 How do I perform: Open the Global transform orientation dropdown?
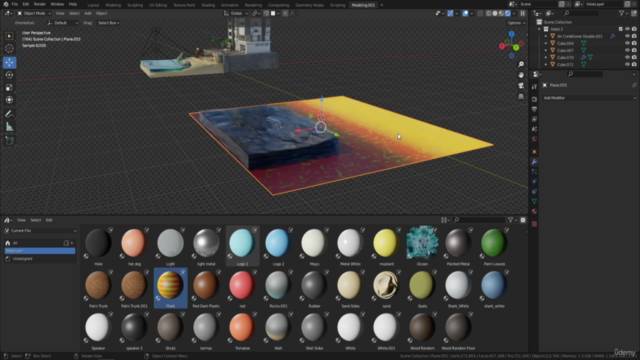tap(236, 13)
